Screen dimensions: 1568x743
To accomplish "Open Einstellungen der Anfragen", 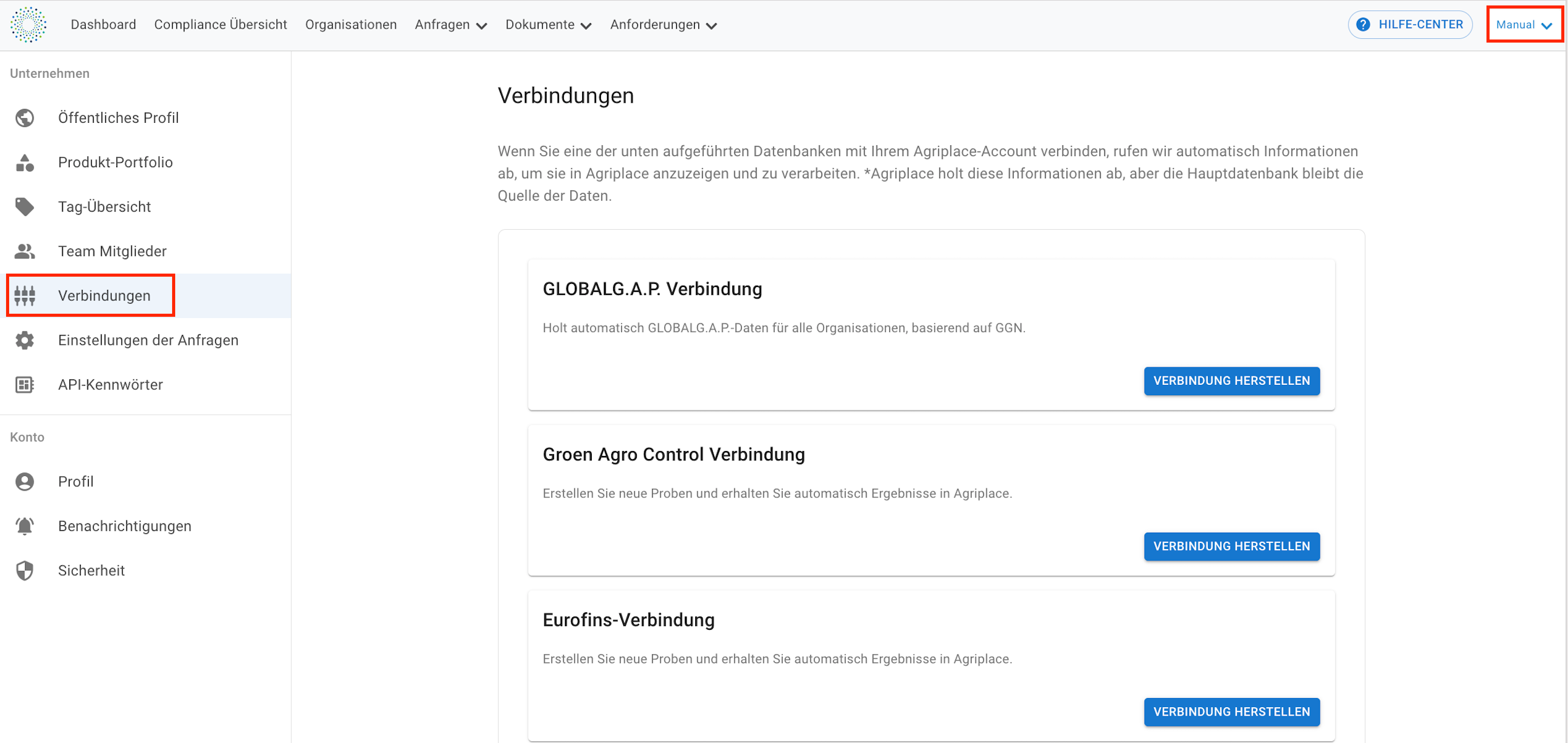I will 145,340.
